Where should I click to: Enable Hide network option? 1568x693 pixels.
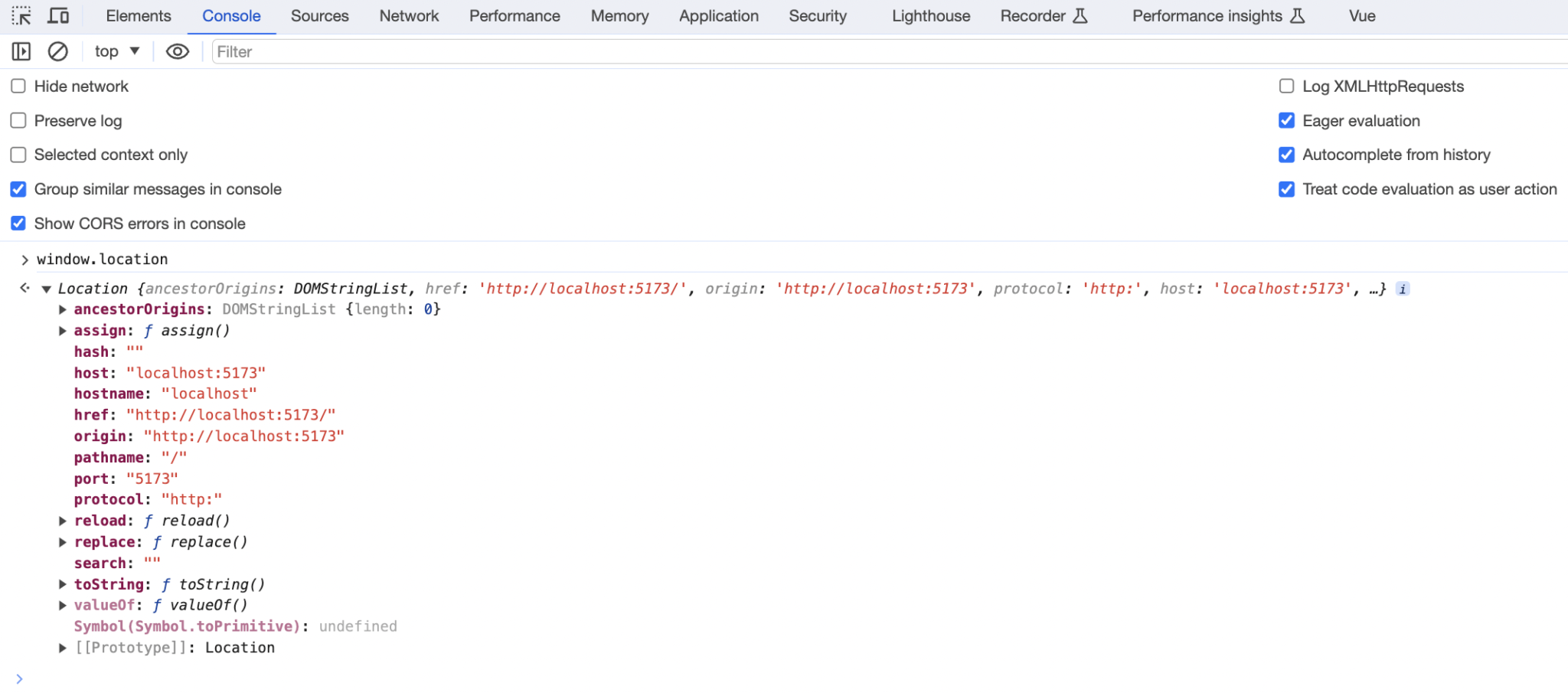18,86
